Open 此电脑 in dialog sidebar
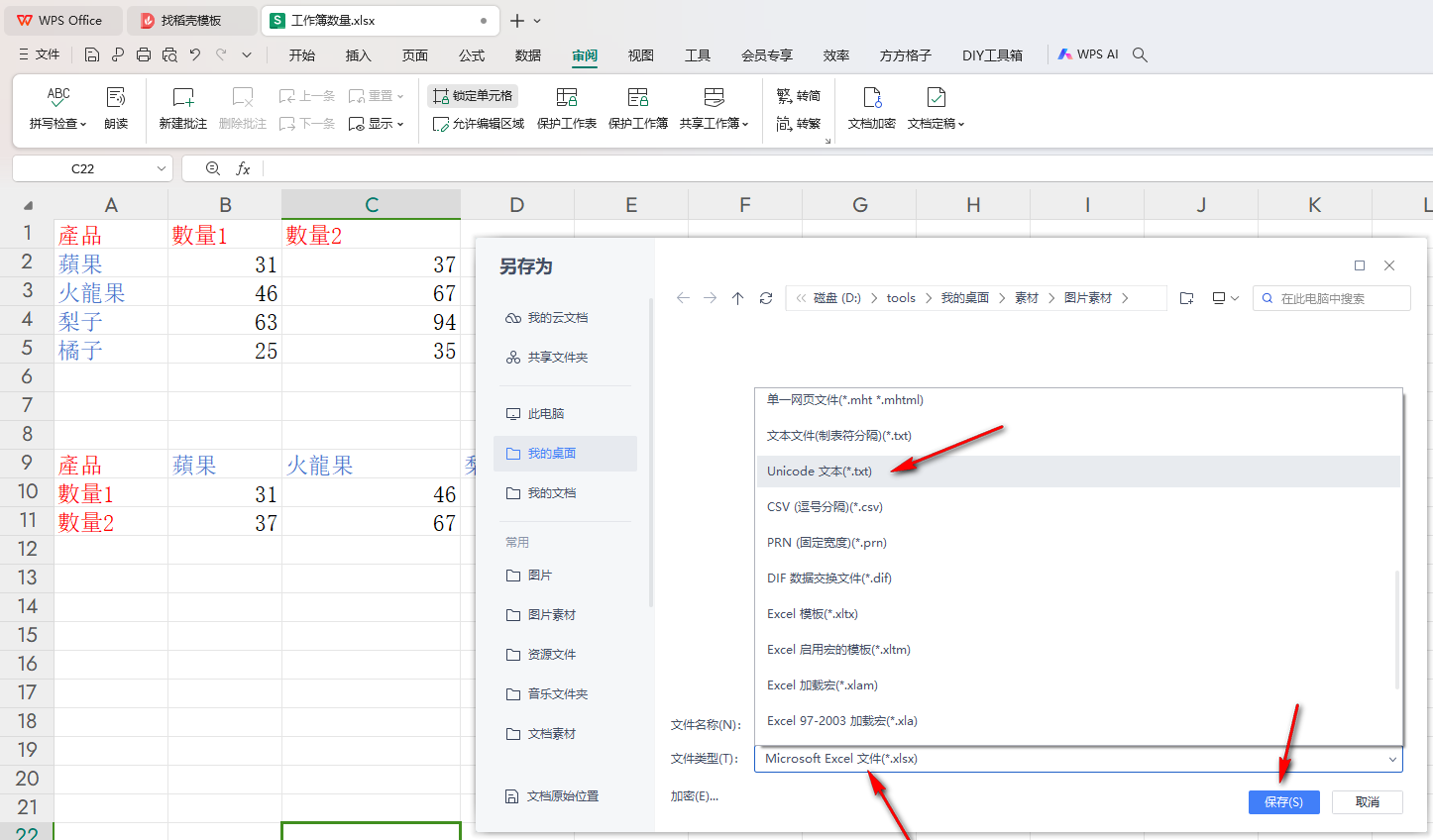Screen dimensions: 1433x840 [565, 414]
